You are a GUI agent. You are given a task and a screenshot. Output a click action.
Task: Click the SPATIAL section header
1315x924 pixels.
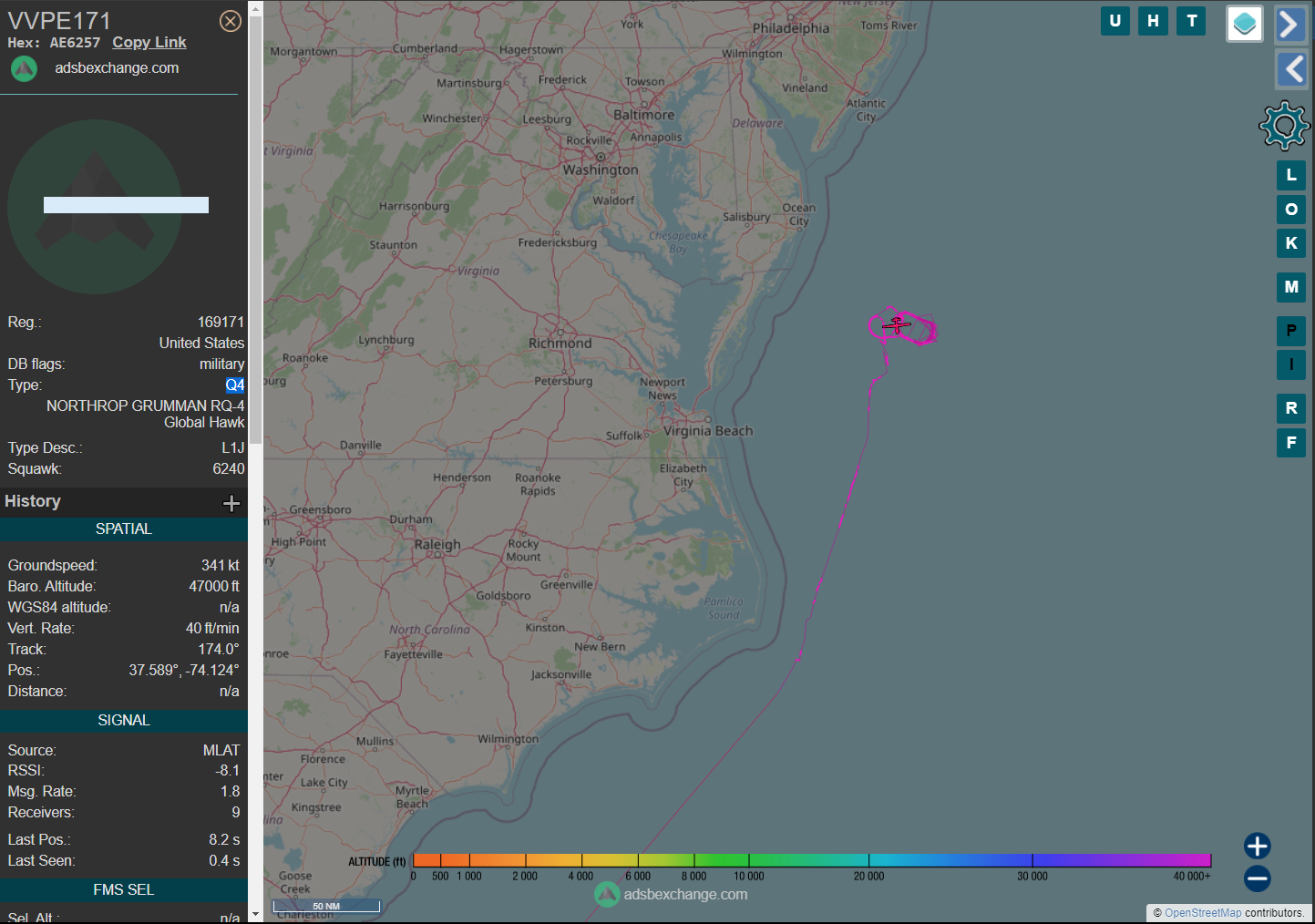click(x=124, y=529)
